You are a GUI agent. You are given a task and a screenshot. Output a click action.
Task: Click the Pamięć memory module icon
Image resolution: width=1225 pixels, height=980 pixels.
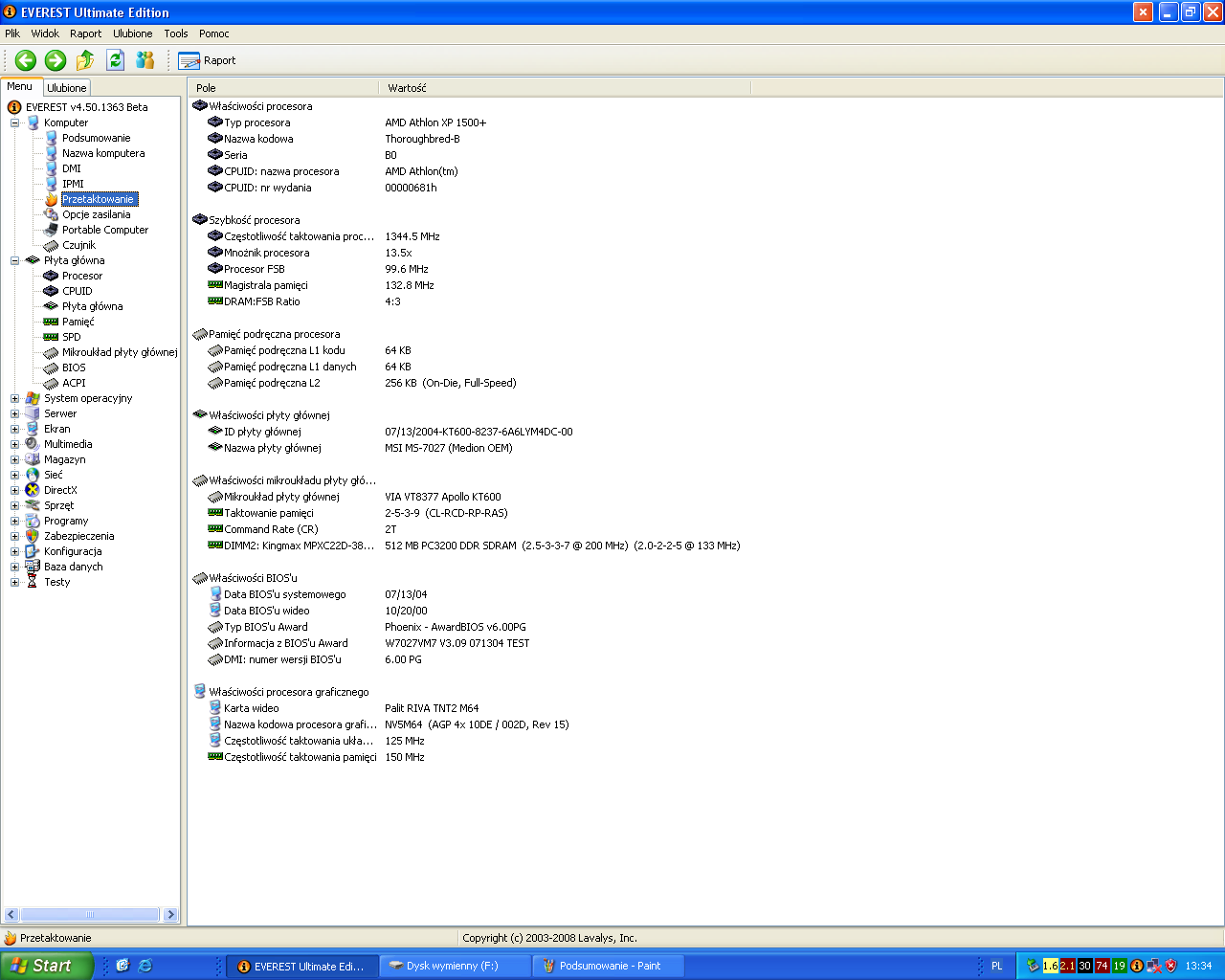tap(52, 322)
